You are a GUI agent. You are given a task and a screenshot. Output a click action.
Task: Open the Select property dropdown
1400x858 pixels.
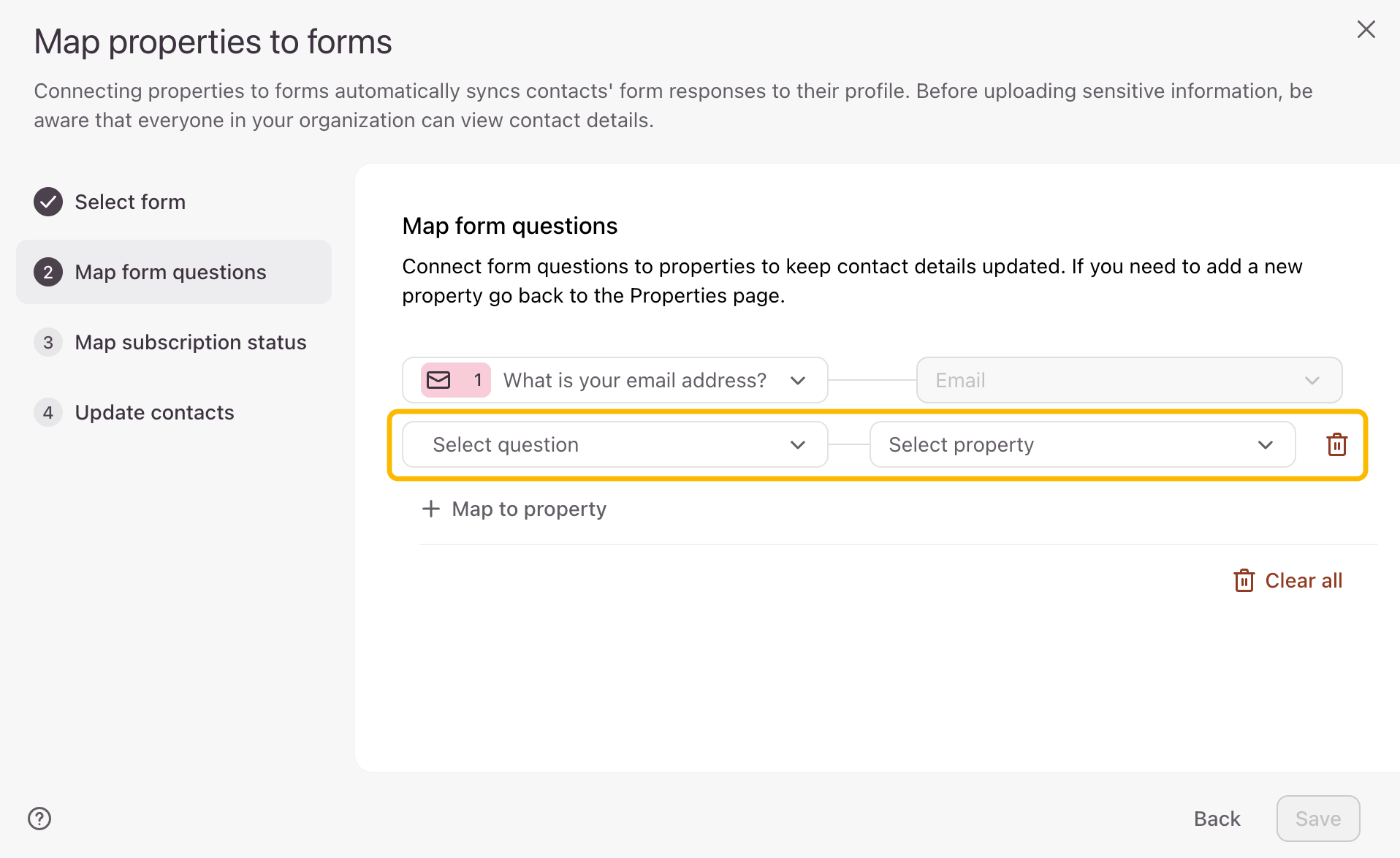[1081, 444]
